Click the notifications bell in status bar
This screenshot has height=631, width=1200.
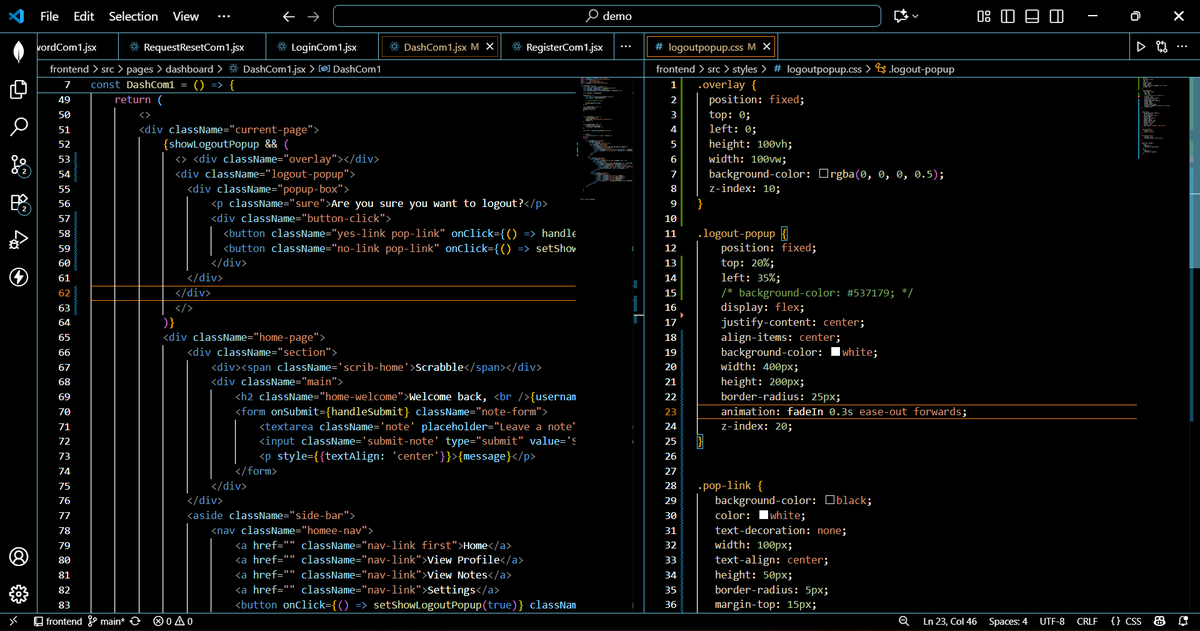click(x=1181, y=621)
